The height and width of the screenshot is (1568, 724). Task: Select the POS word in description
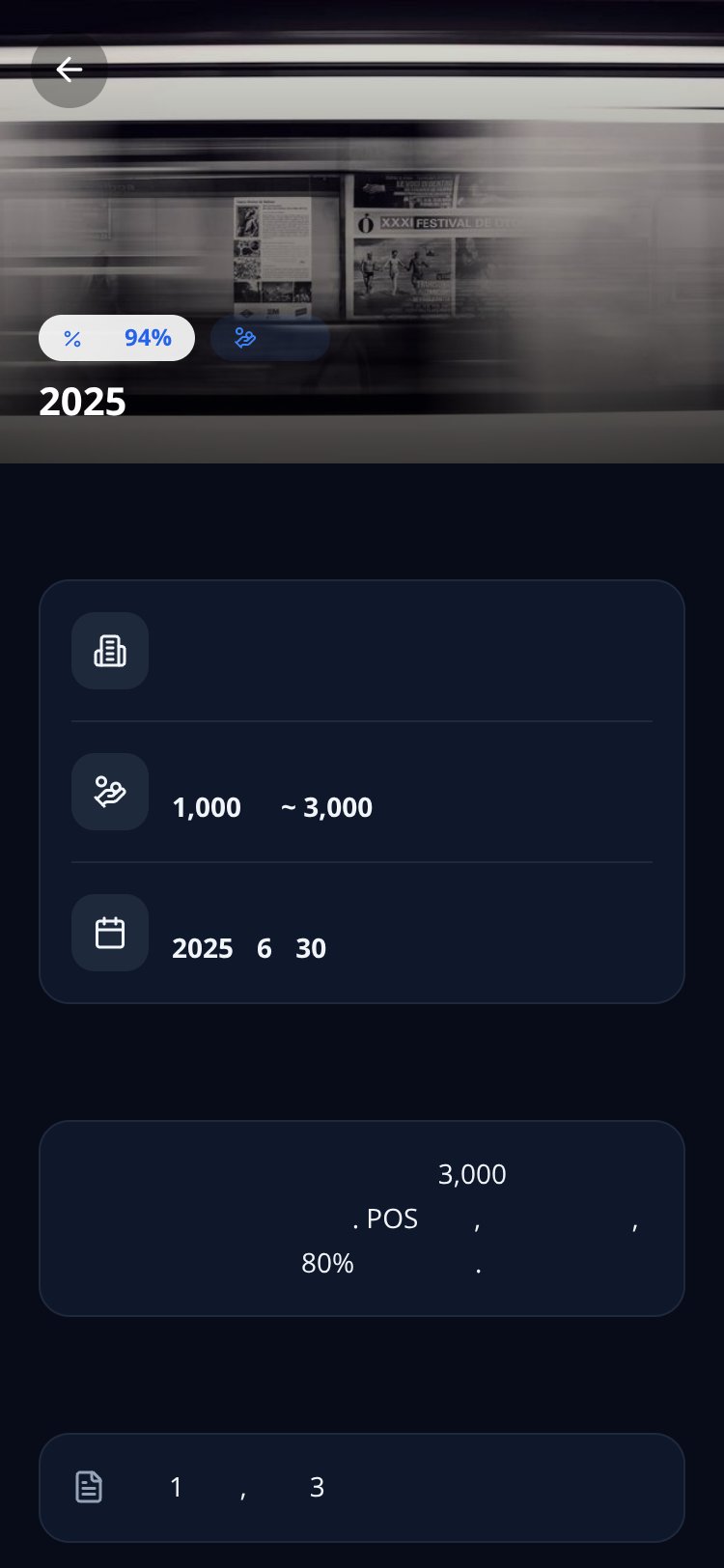[392, 1218]
